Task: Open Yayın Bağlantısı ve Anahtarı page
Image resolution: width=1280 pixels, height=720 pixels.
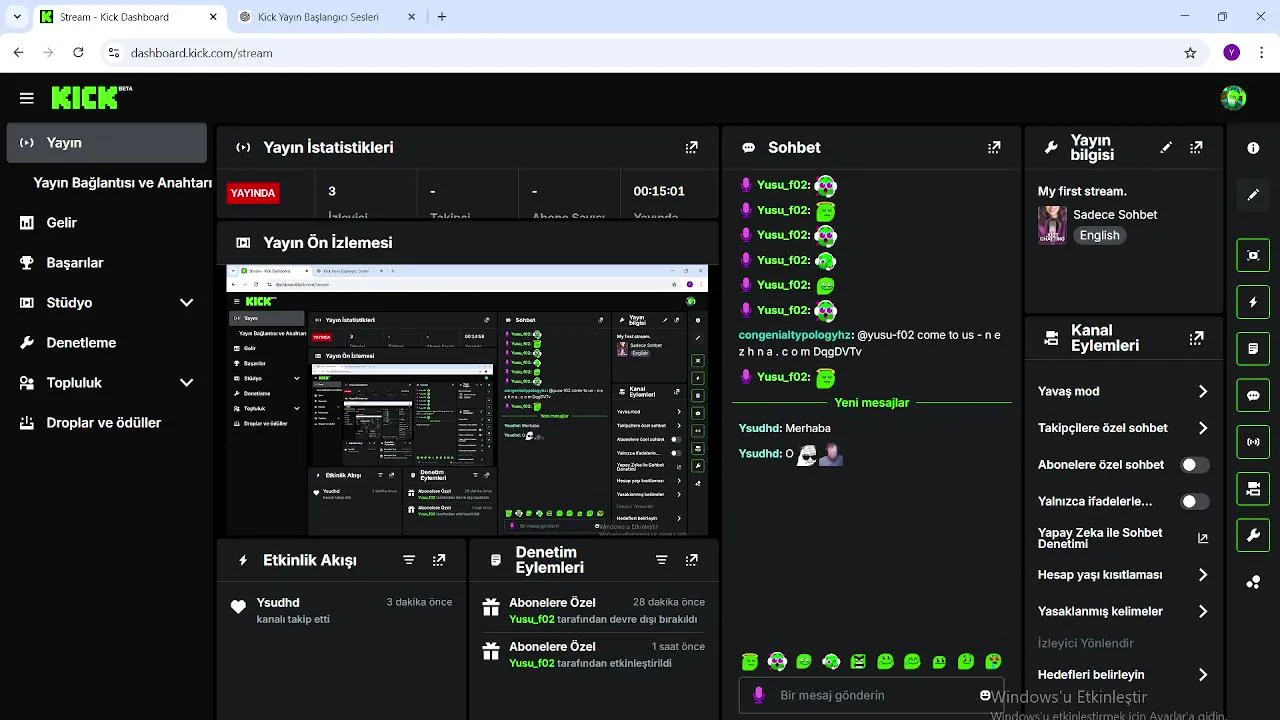Action: point(122,183)
